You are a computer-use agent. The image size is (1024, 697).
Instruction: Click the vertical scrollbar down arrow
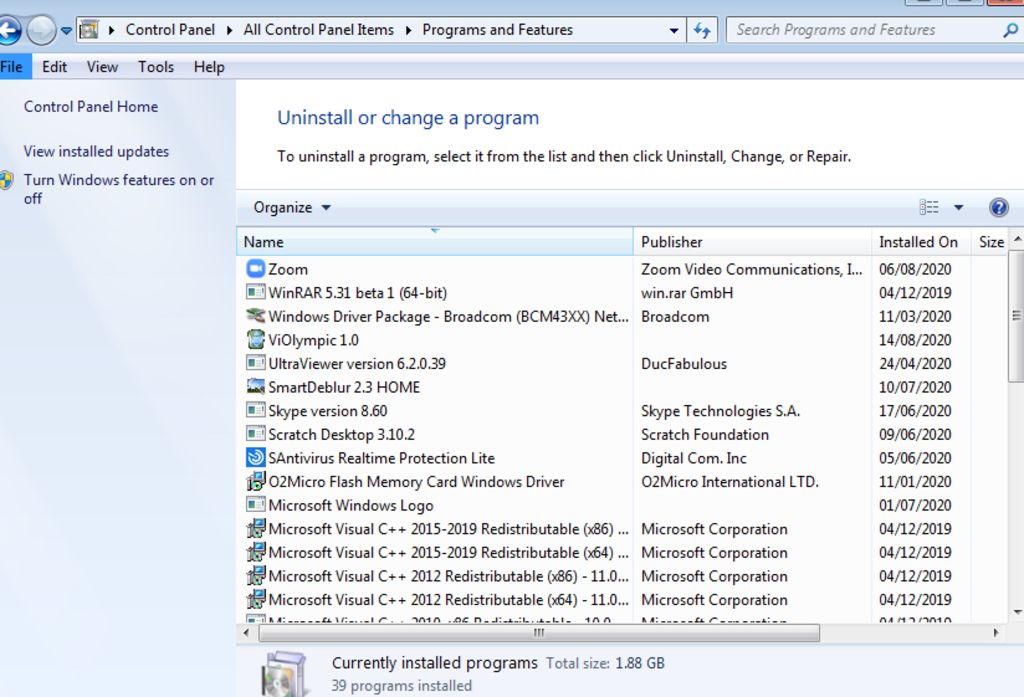[1017, 612]
